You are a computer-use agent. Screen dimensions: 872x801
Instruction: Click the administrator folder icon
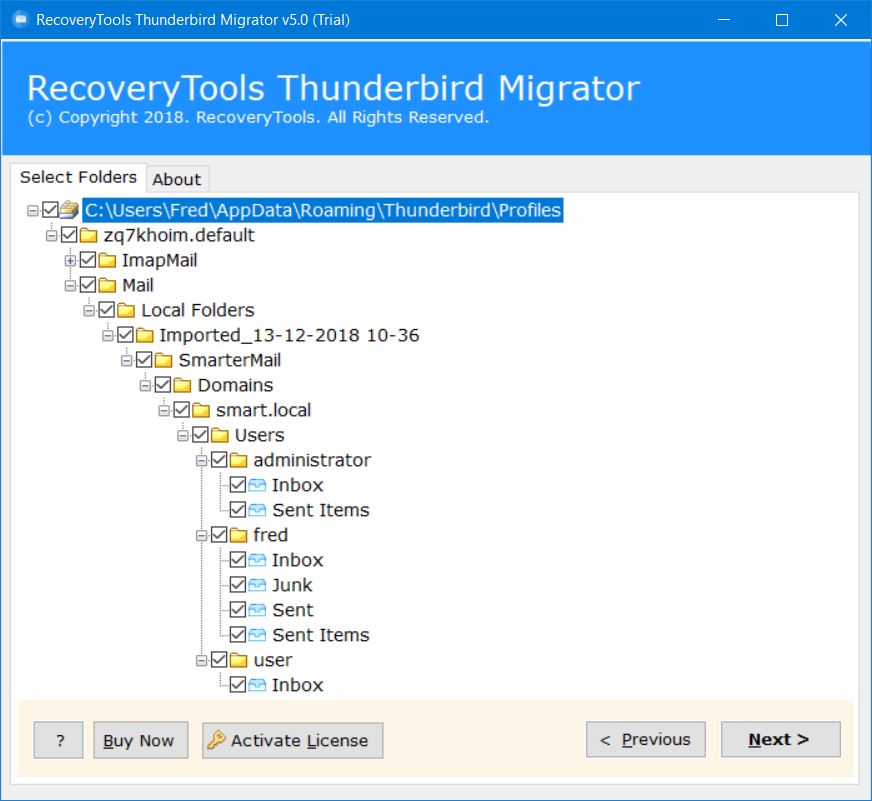click(x=238, y=460)
